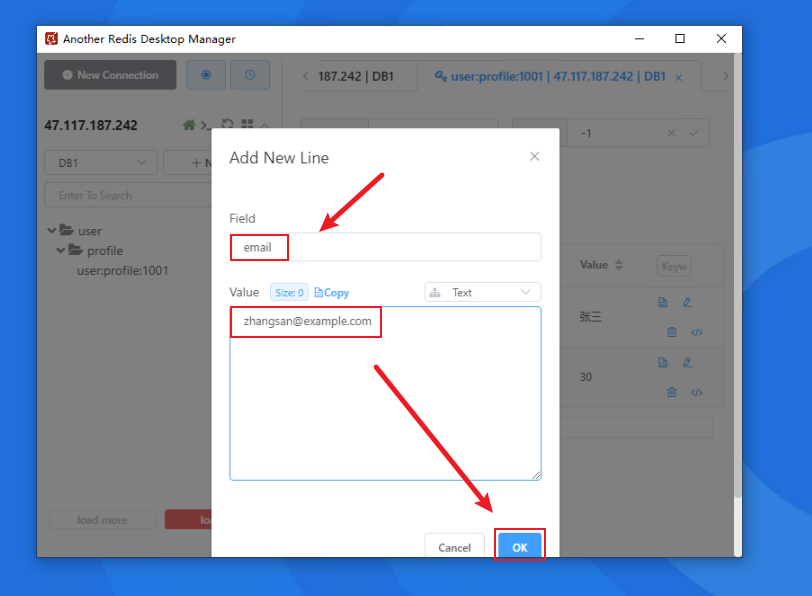Click the 张三 value cell
Image resolution: width=812 pixels, height=596 pixels.
[x=590, y=317]
